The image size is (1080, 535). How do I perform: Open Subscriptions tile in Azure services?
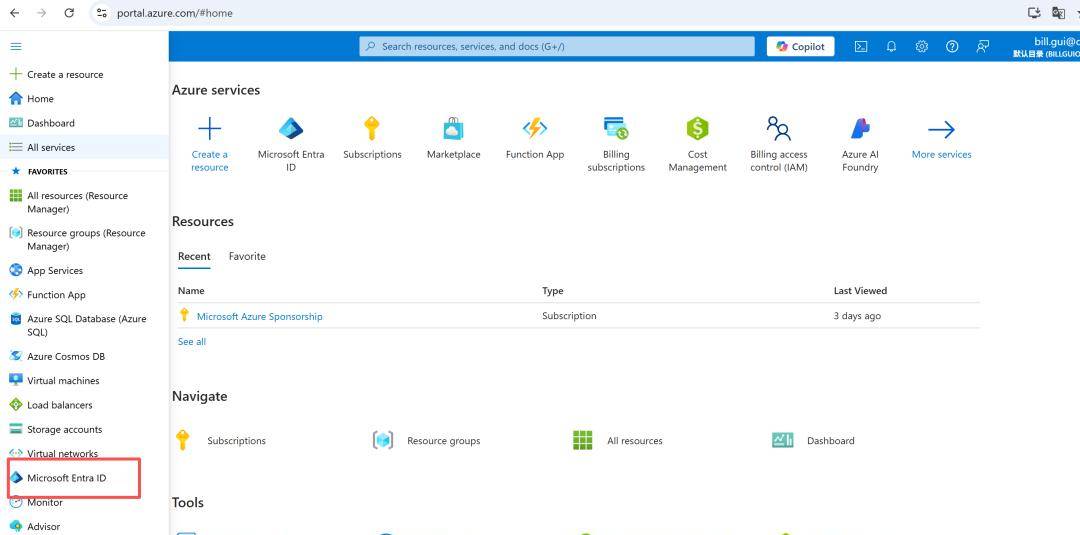pyautogui.click(x=372, y=139)
